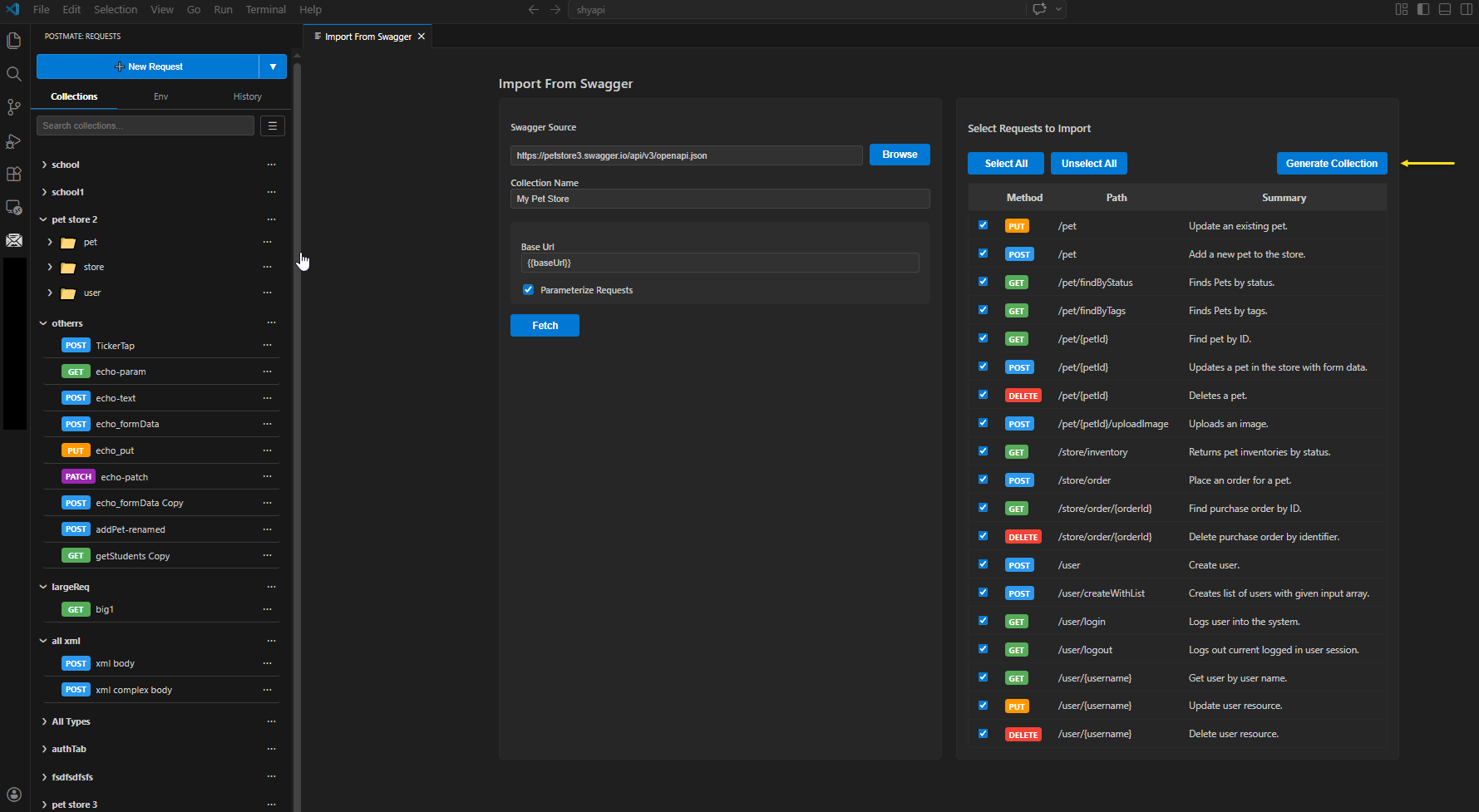This screenshot has width=1479, height=812.
Task: Open the Terminal menu
Action: 265,9
